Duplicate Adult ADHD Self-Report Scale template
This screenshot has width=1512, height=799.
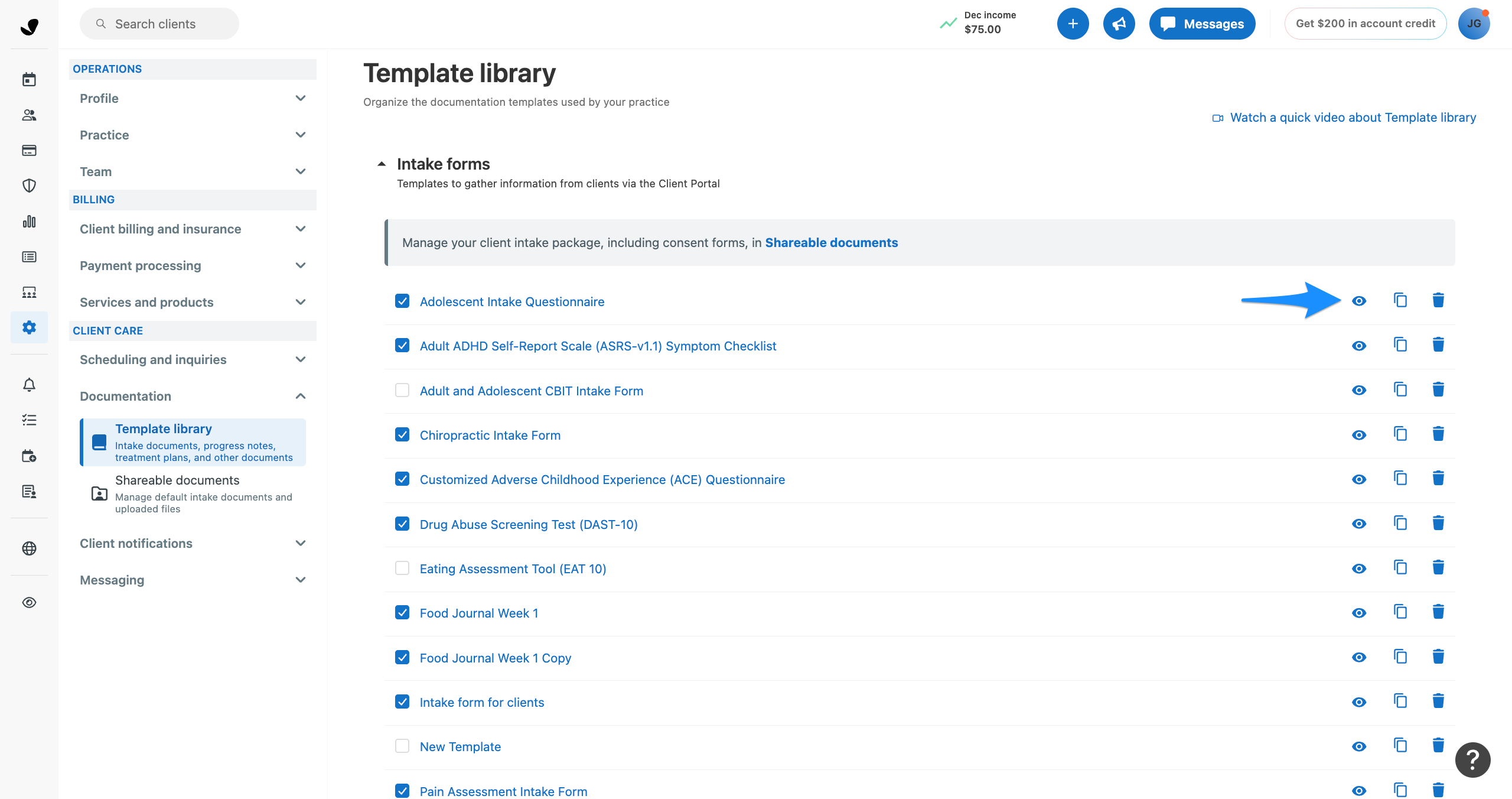pyautogui.click(x=1400, y=345)
